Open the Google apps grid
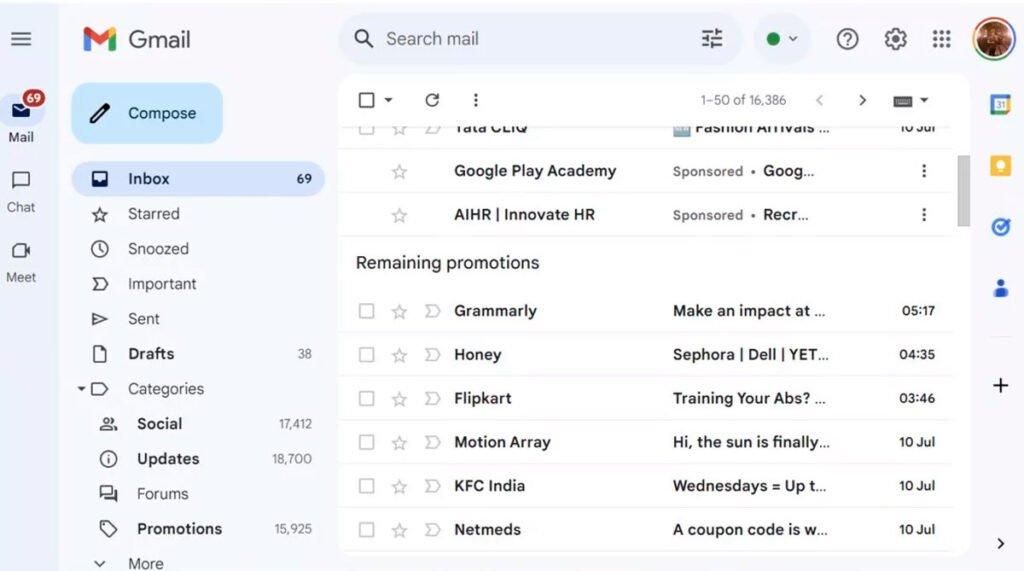Image resolution: width=1024 pixels, height=571 pixels. (x=941, y=39)
